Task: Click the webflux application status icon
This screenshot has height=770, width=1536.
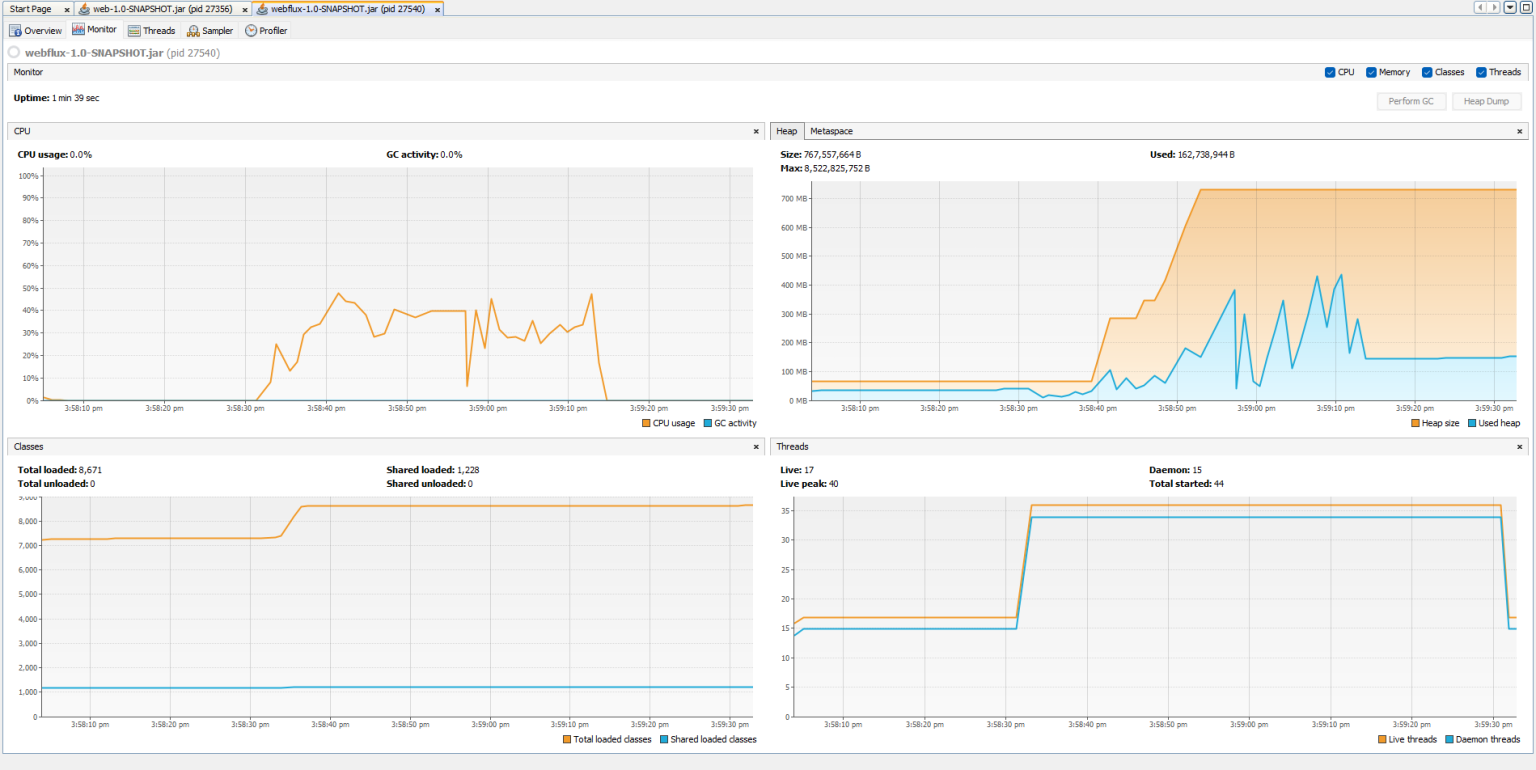Action: (x=13, y=54)
